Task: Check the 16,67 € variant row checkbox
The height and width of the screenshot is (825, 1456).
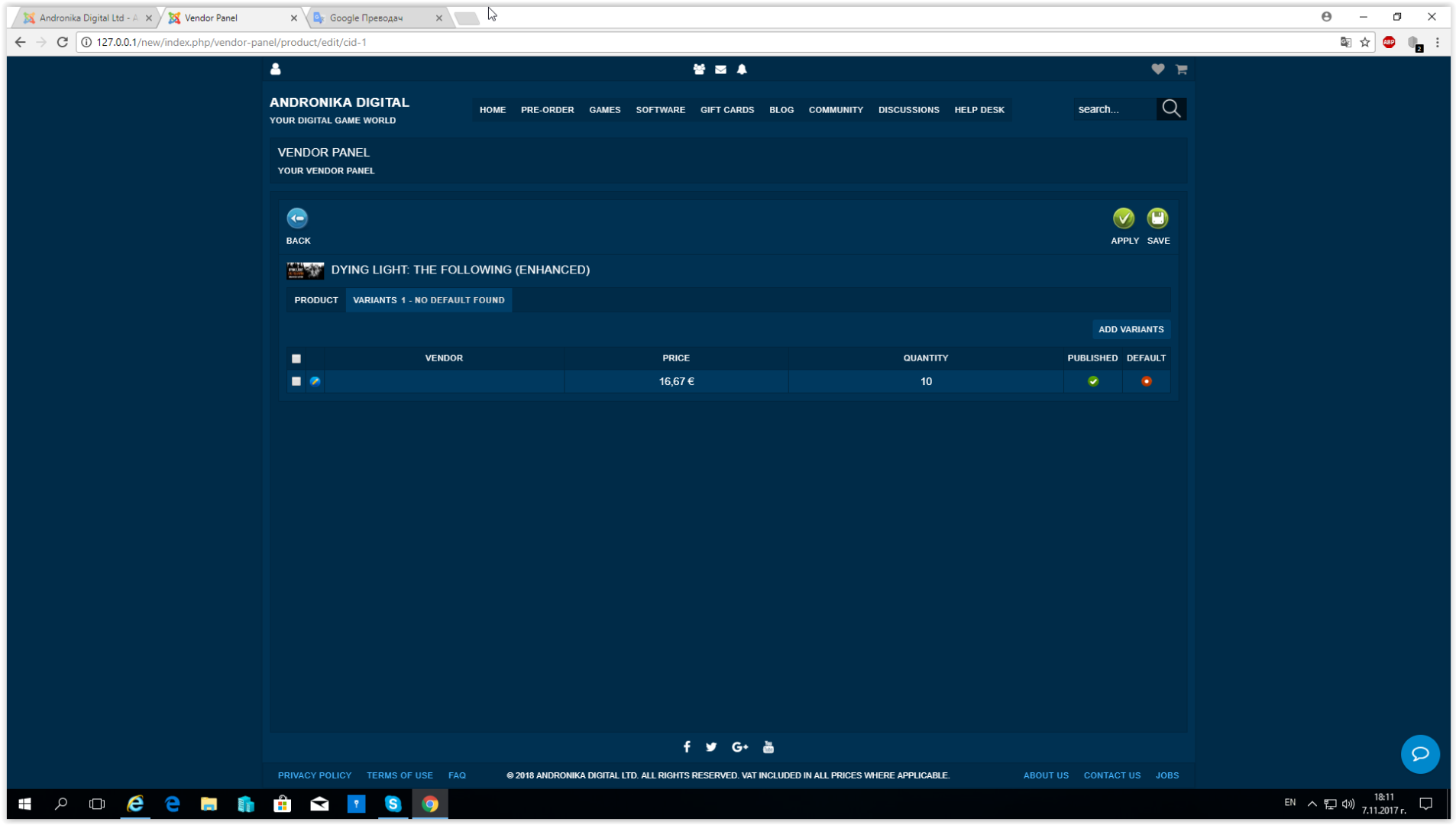Action: 296,381
